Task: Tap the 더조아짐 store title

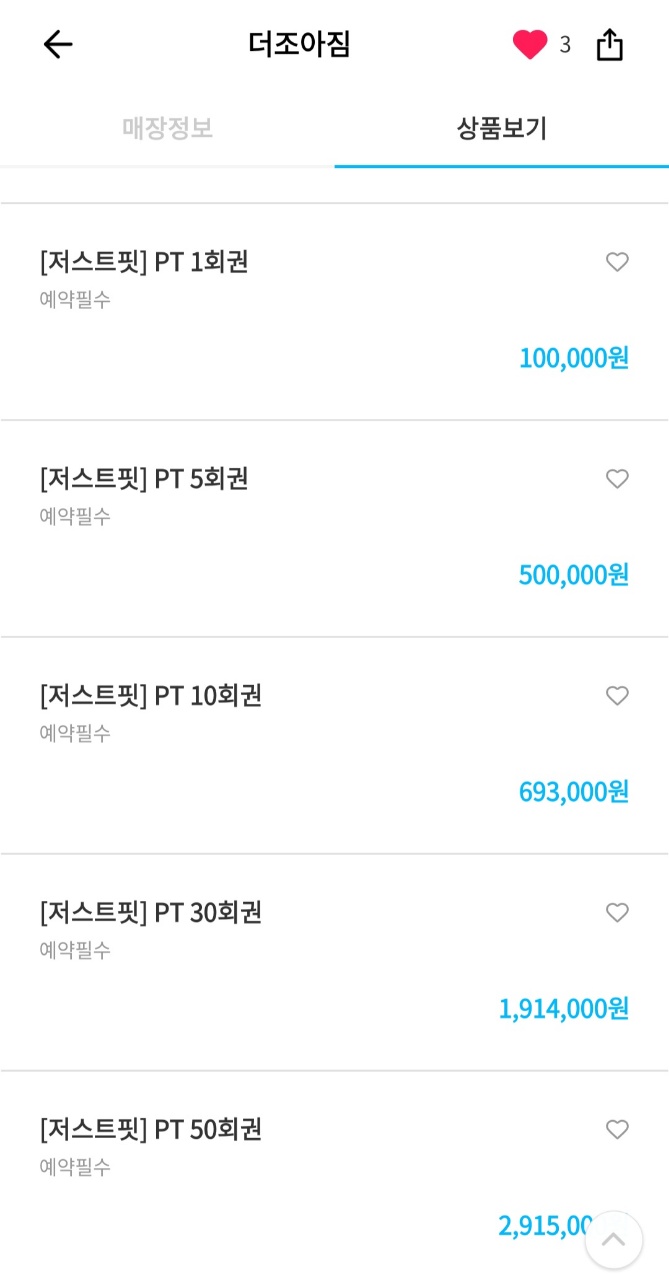Action: [300, 45]
